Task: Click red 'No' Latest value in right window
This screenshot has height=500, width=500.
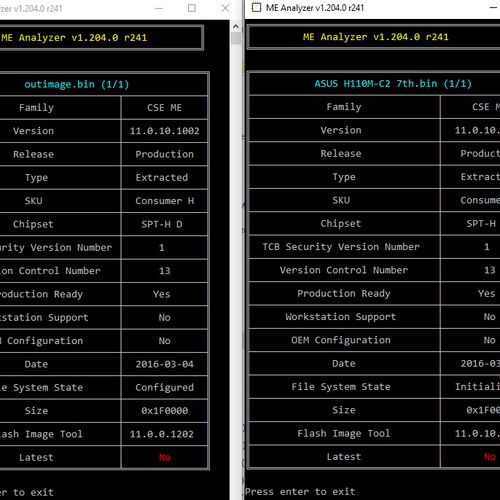Action: tap(489, 457)
